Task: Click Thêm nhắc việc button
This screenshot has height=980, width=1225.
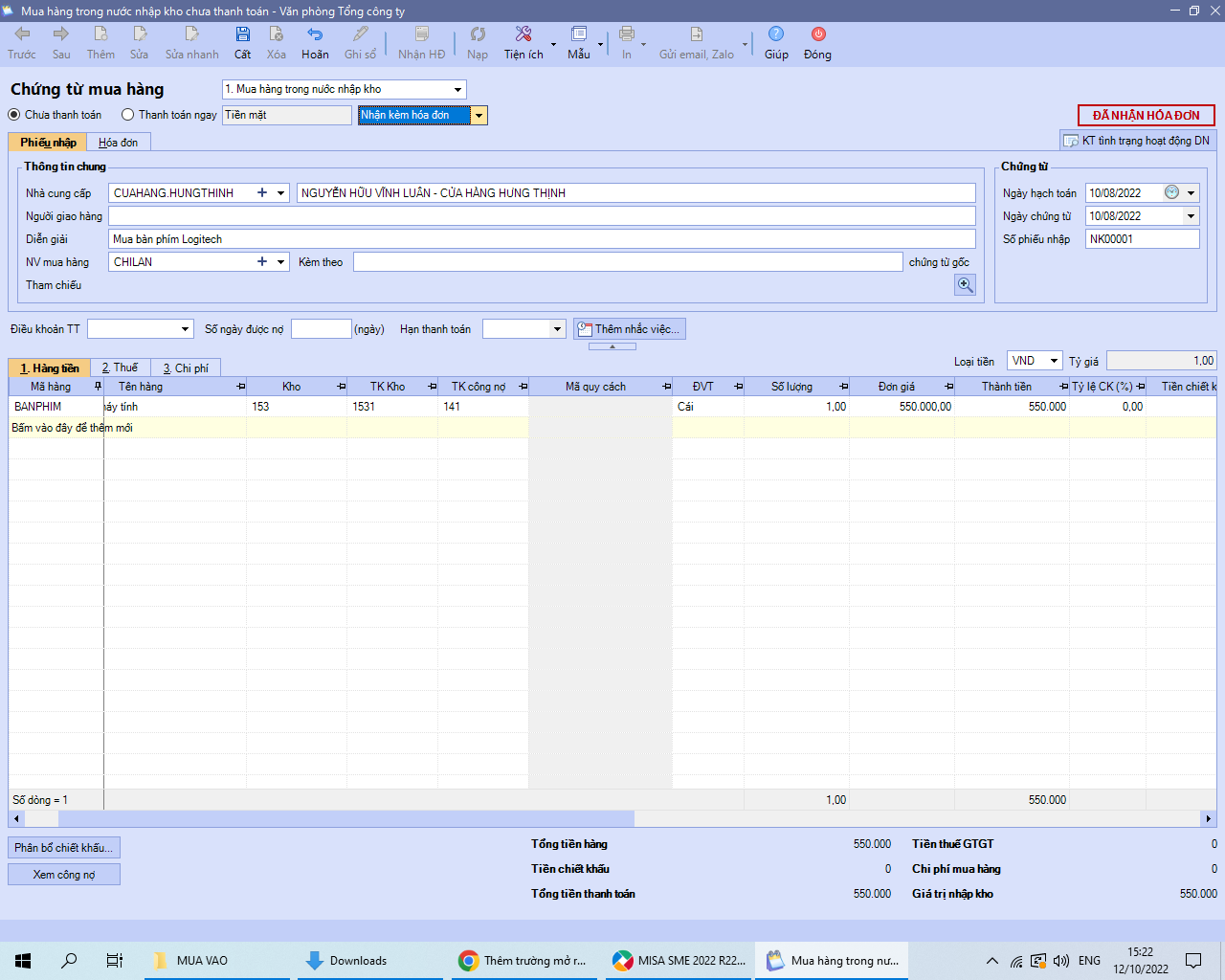Action: tap(630, 329)
